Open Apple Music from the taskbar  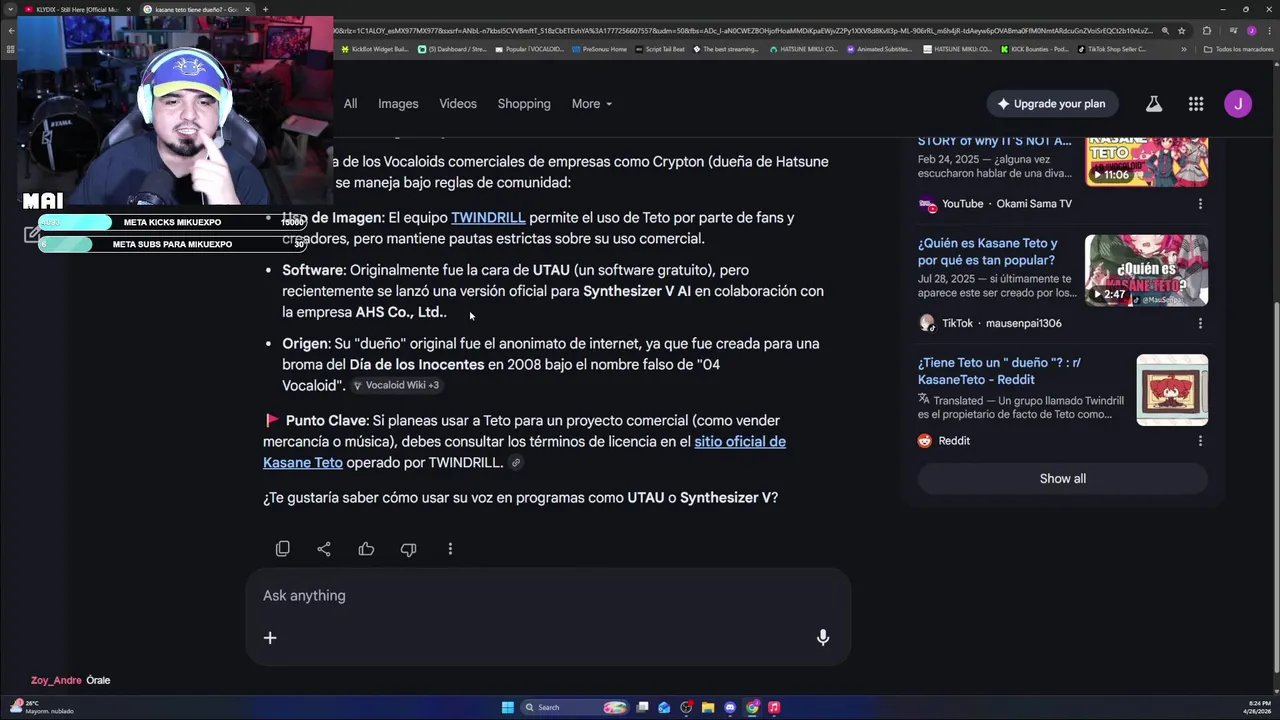click(774, 707)
